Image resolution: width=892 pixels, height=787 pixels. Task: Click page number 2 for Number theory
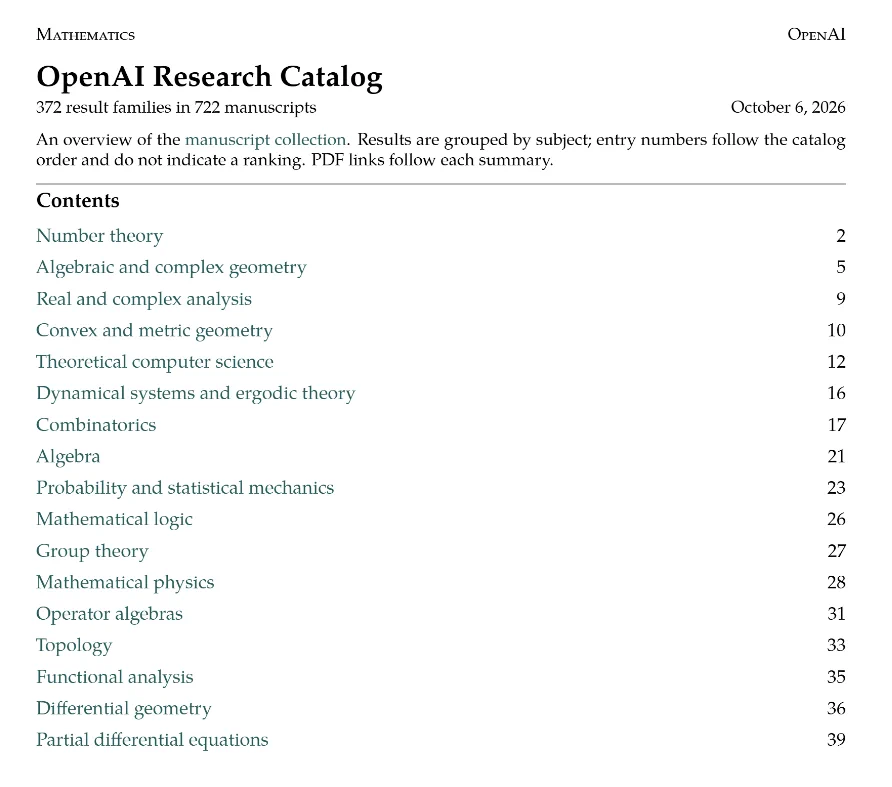[841, 236]
